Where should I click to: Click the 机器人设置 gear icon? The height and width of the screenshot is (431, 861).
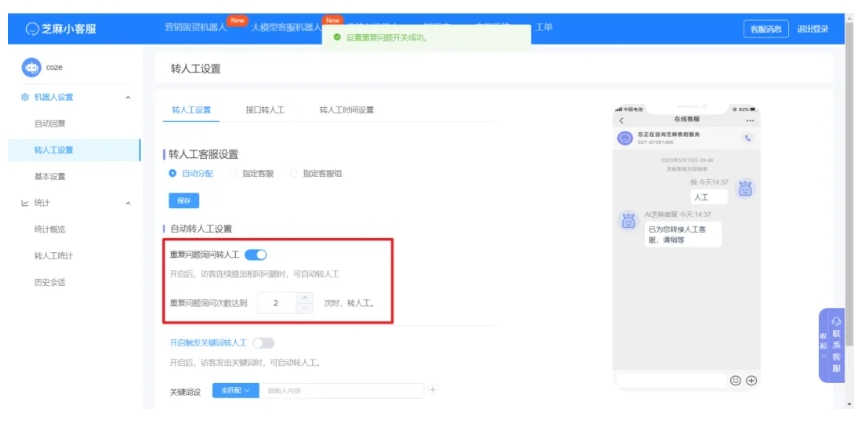tap(25, 97)
